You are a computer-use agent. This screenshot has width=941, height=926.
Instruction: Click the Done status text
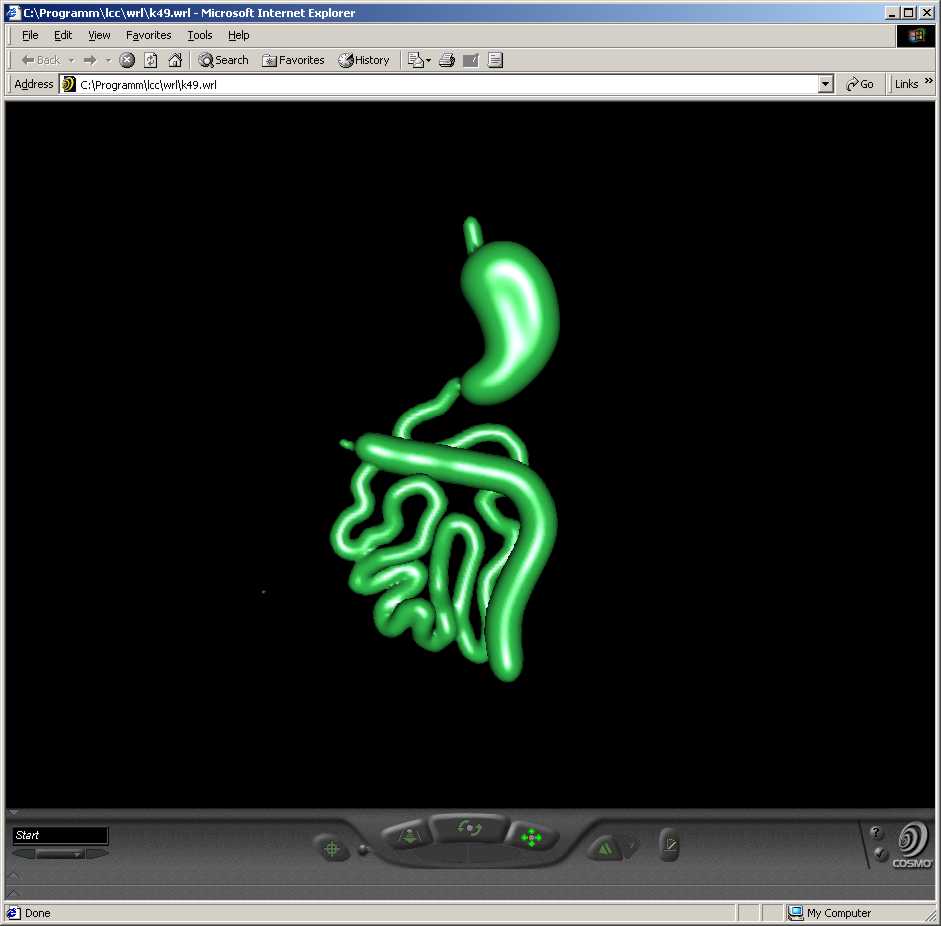(x=38, y=913)
